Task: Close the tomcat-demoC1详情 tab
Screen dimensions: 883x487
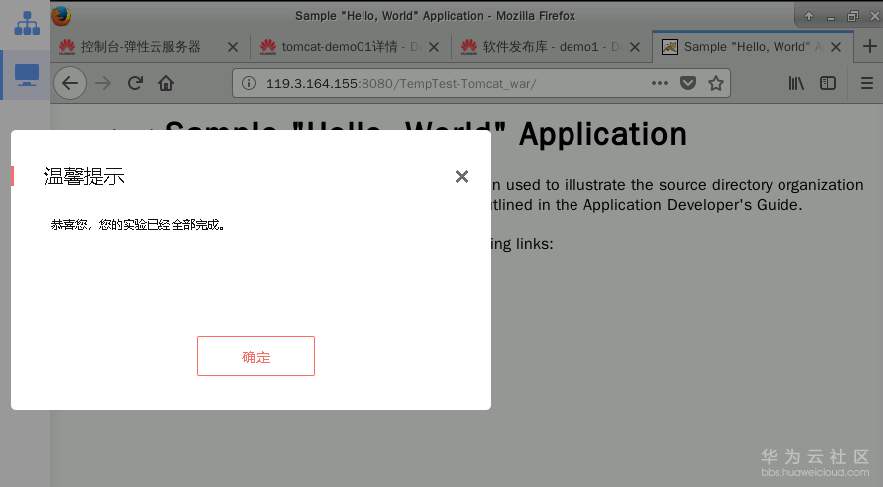Action: pyautogui.click(x=434, y=47)
